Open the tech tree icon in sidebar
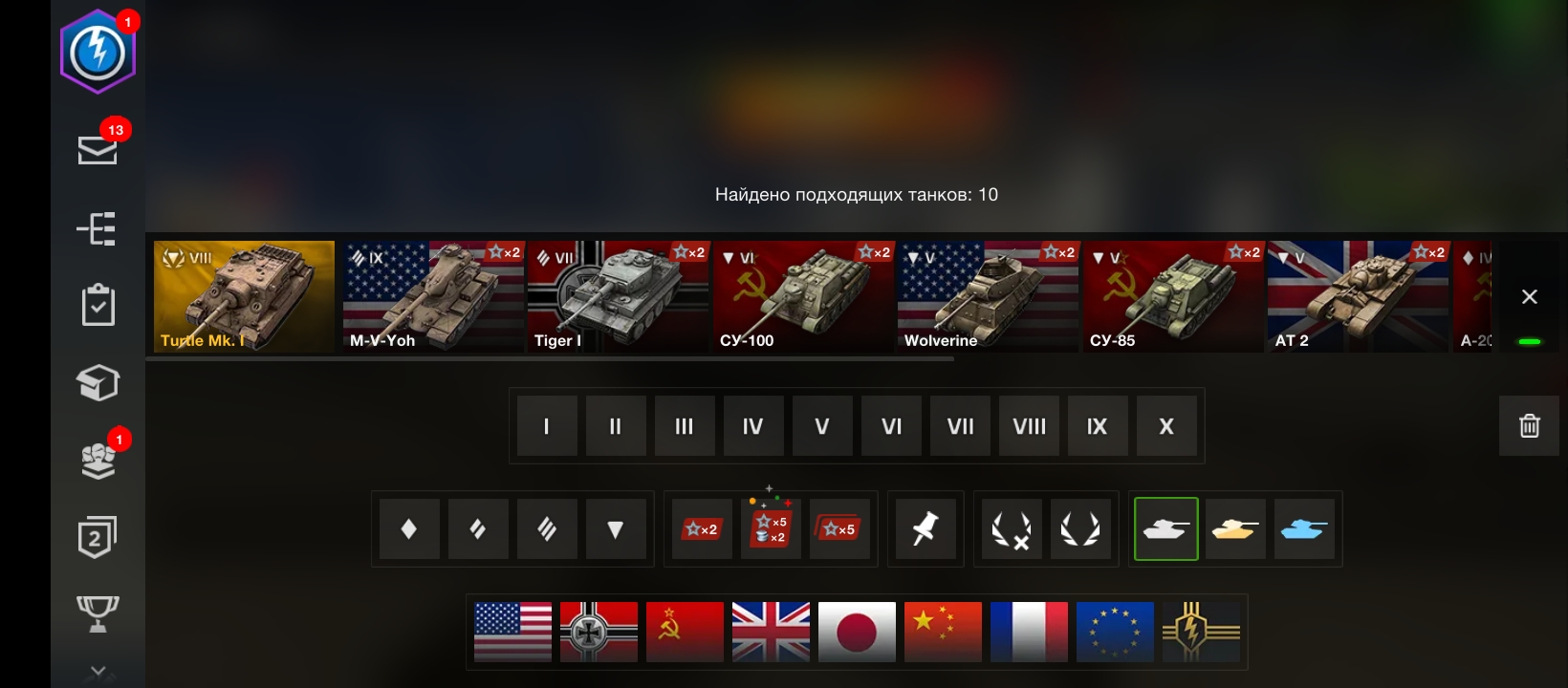This screenshot has height=688, width=1568. [x=97, y=229]
